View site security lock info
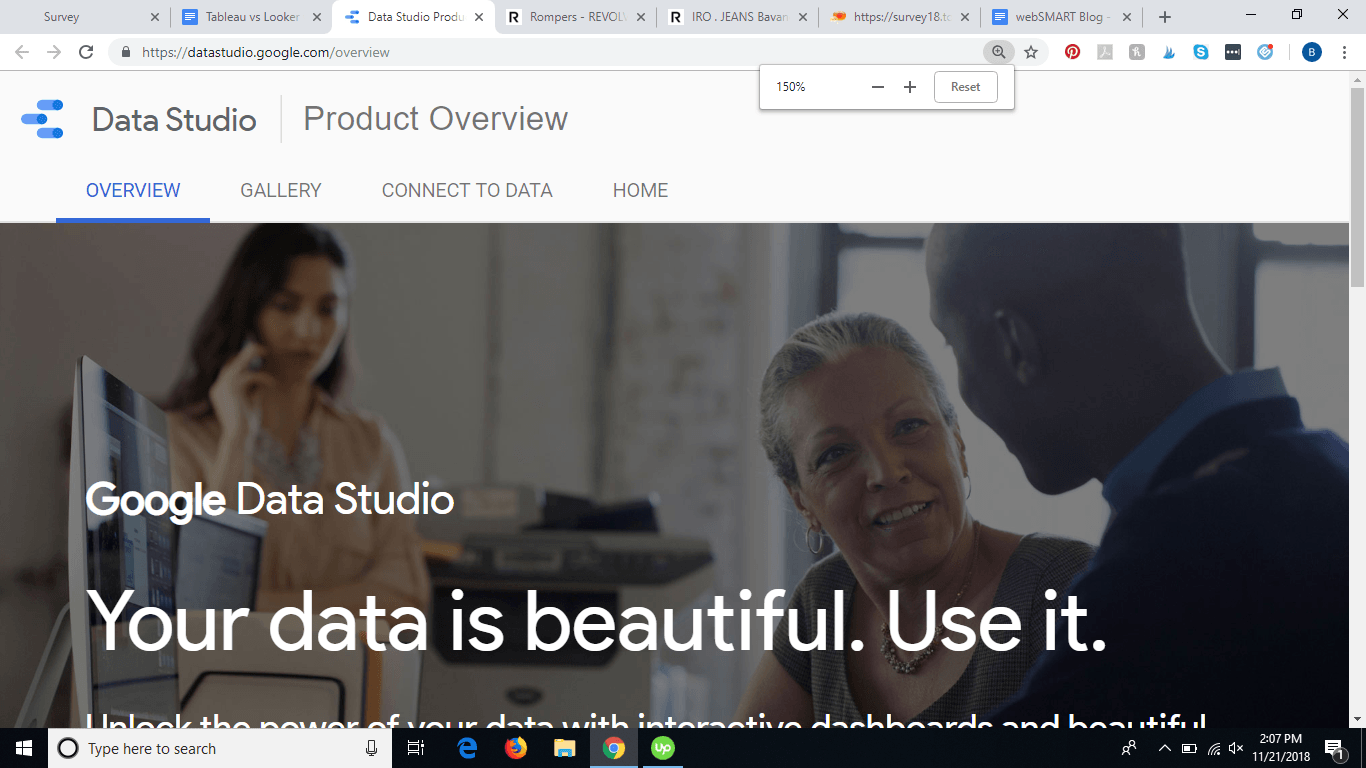Viewport: 1366px width, 768px height. click(126, 52)
